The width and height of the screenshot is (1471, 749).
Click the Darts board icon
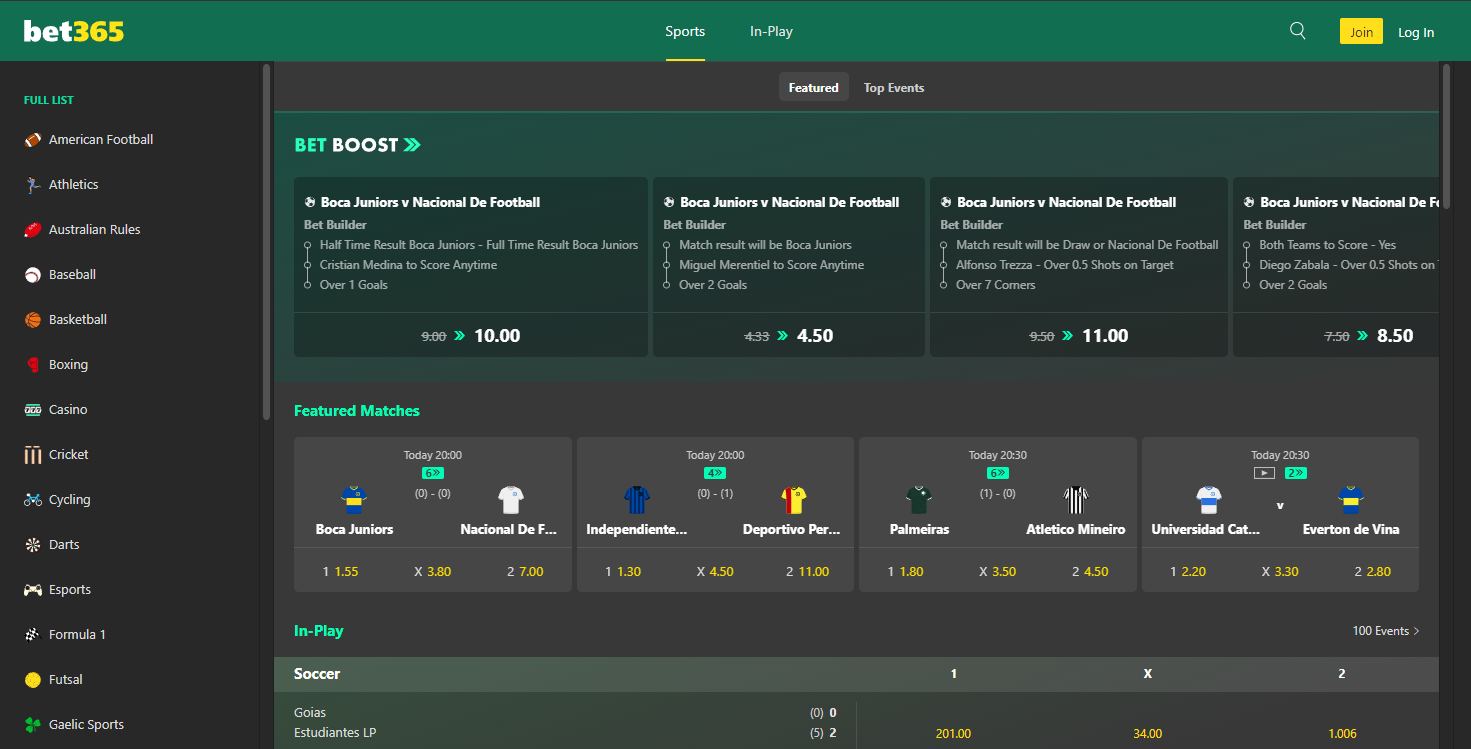point(33,545)
